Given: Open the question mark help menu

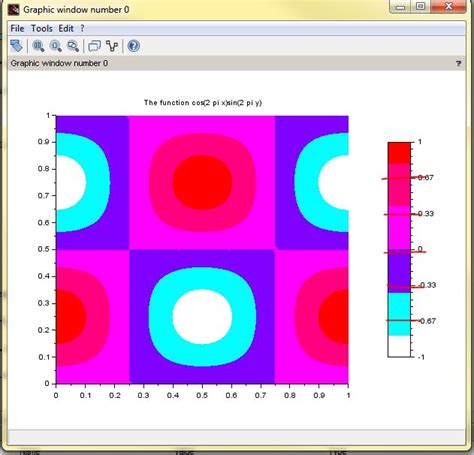Looking at the screenshot, I should click(x=82, y=29).
